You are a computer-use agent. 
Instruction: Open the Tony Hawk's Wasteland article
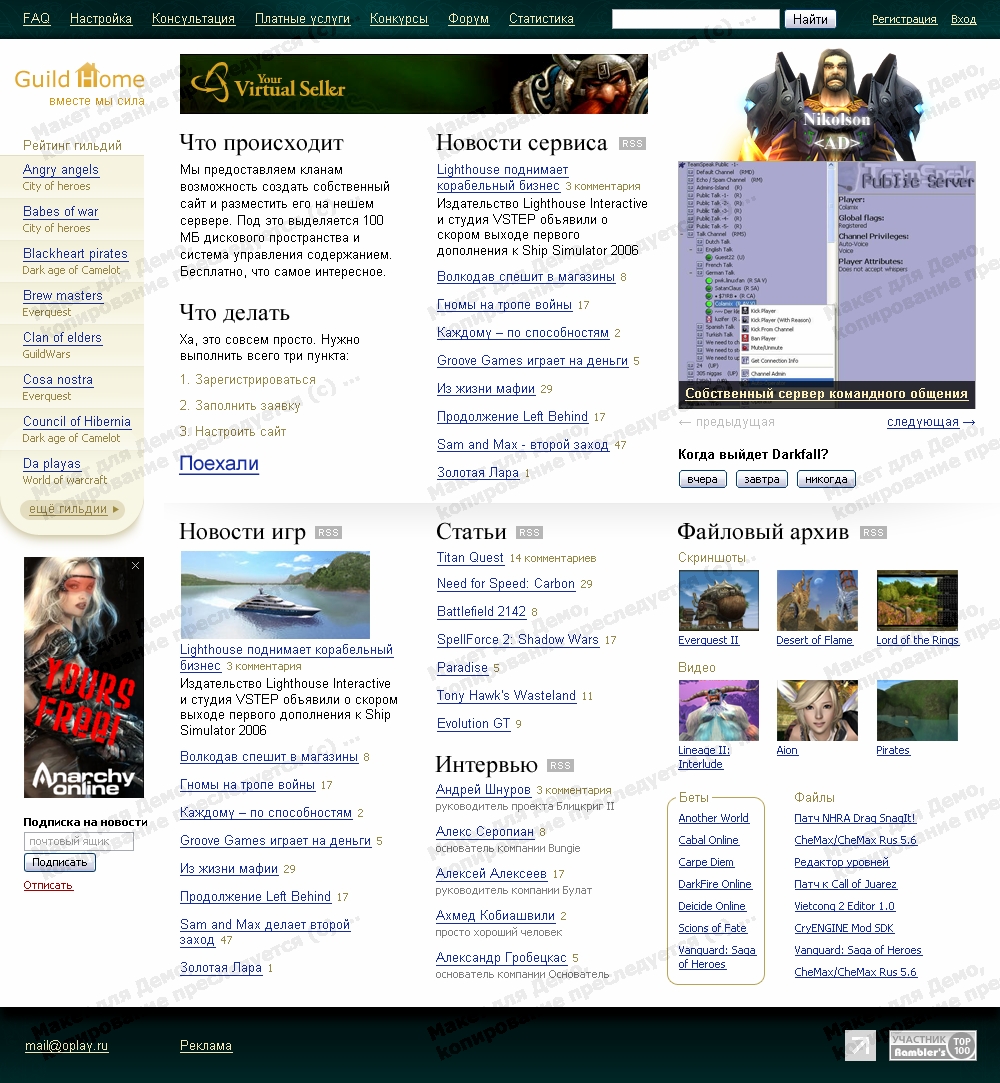click(506, 696)
